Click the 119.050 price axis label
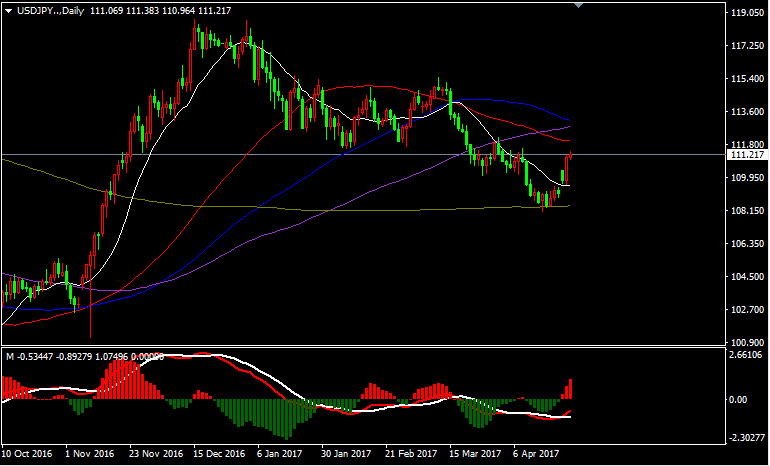770x466 pixels. (x=746, y=13)
